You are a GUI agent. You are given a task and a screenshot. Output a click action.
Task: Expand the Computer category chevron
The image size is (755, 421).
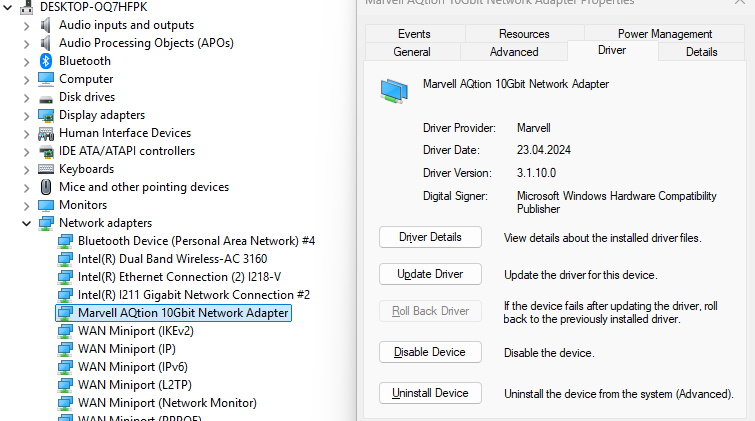coord(26,79)
